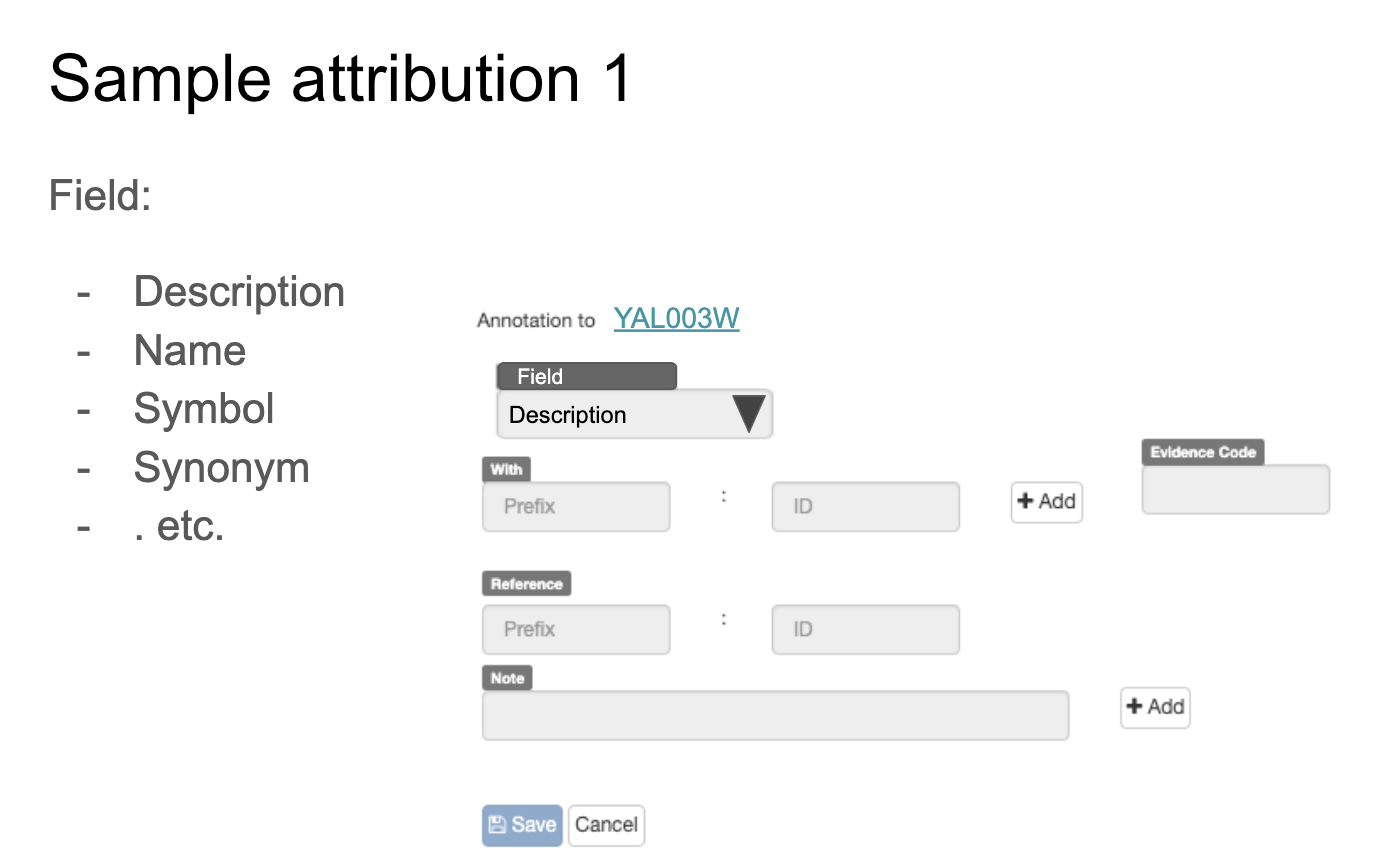The height and width of the screenshot is (863, 1396).
Task: Save the annotation form
Action: [521, 824]
